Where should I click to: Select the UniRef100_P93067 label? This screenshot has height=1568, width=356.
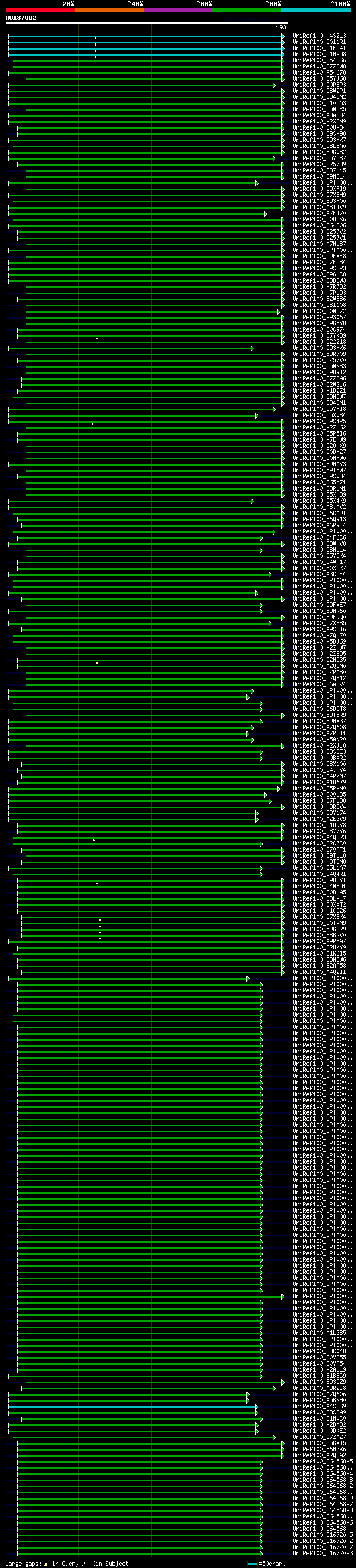coord(319,317)
